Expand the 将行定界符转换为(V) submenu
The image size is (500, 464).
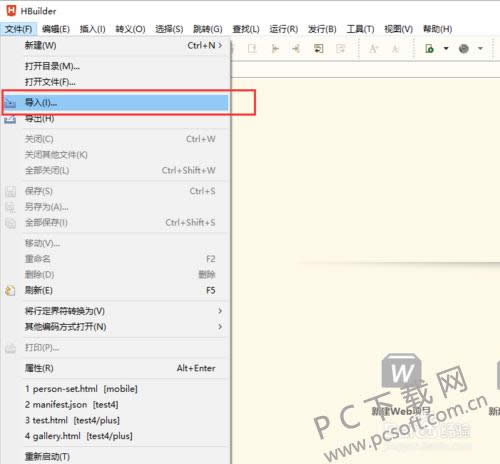[x=123, y=311]
